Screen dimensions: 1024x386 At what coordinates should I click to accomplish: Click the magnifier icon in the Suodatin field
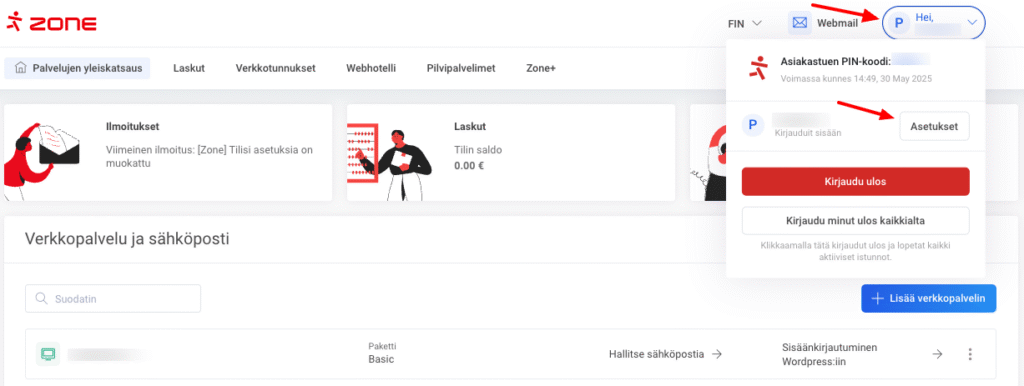[42, 298]
